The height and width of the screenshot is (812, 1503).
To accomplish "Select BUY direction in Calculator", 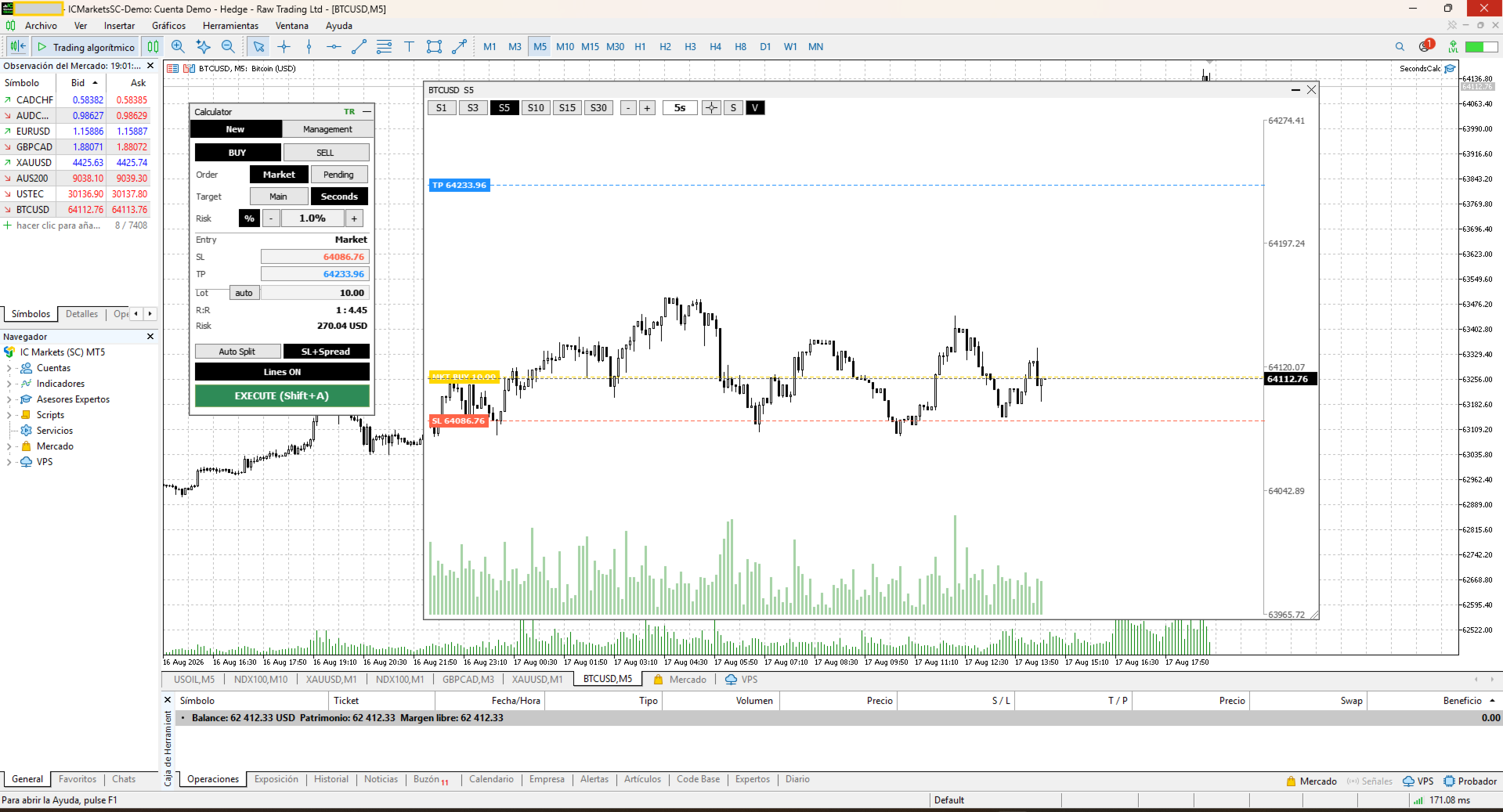I will (x=237, y=153).
